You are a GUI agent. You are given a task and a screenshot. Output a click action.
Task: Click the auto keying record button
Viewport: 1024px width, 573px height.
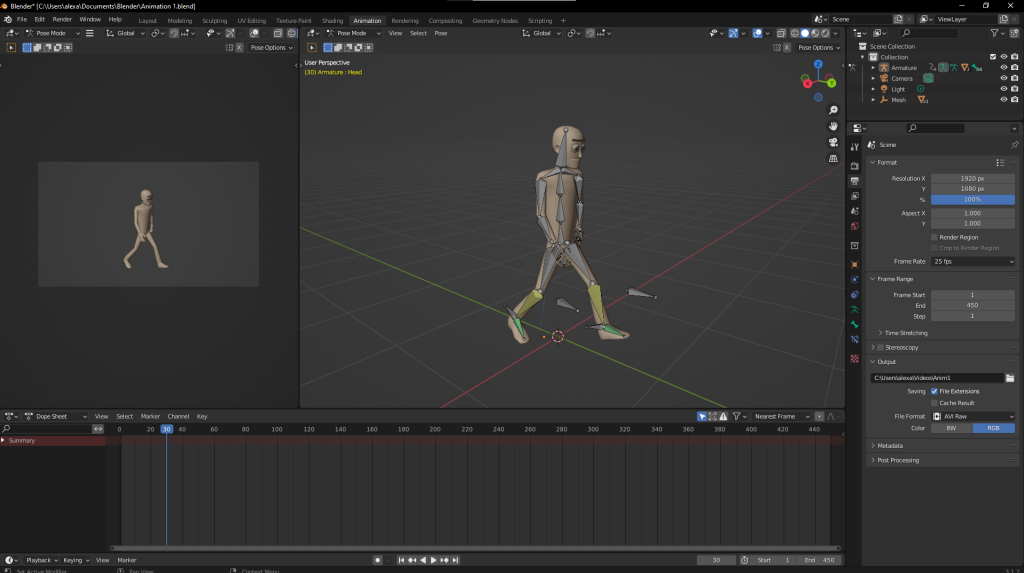click(377, 560)
